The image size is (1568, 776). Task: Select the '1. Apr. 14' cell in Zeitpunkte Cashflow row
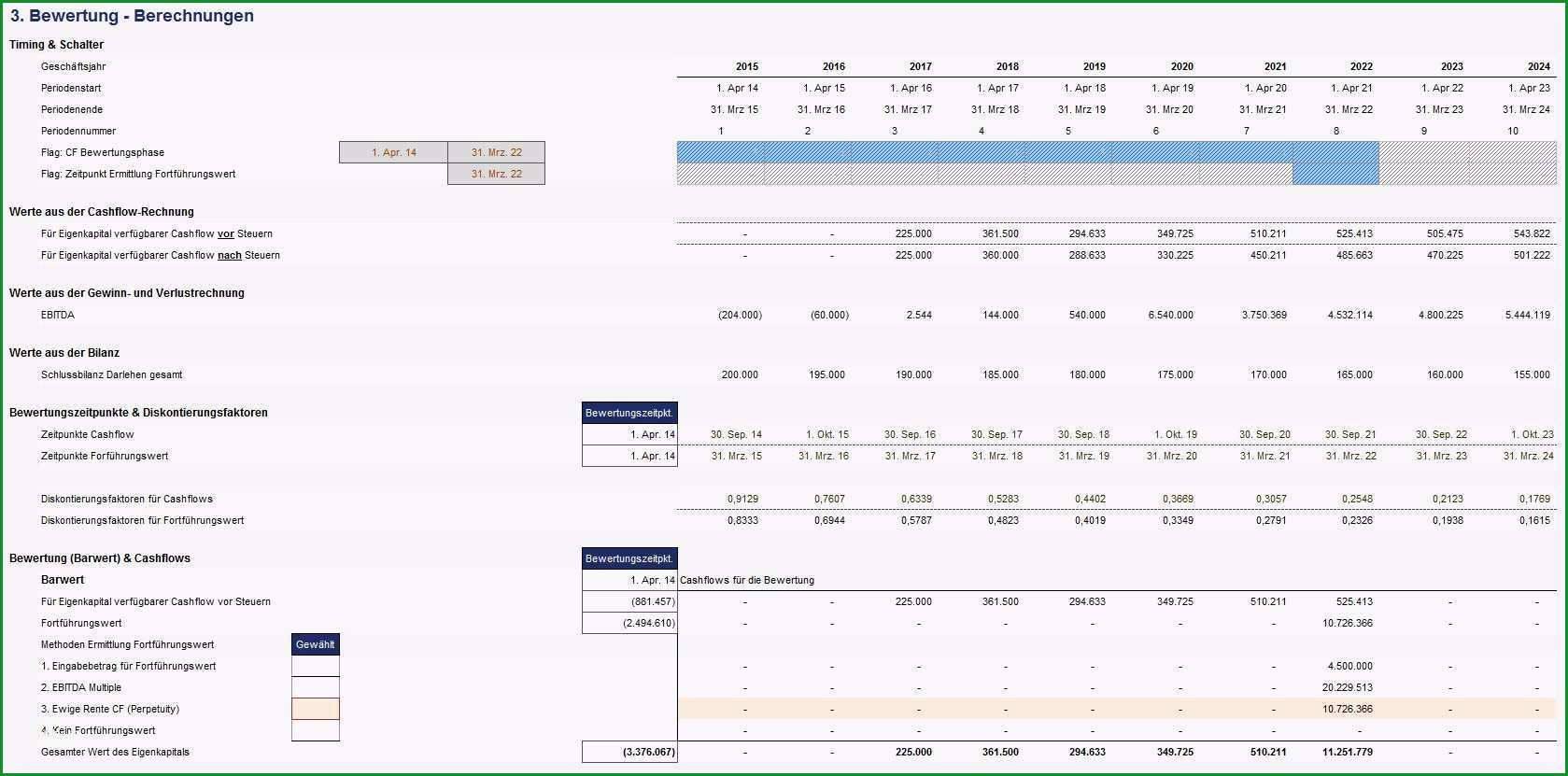tap(629, 434)
